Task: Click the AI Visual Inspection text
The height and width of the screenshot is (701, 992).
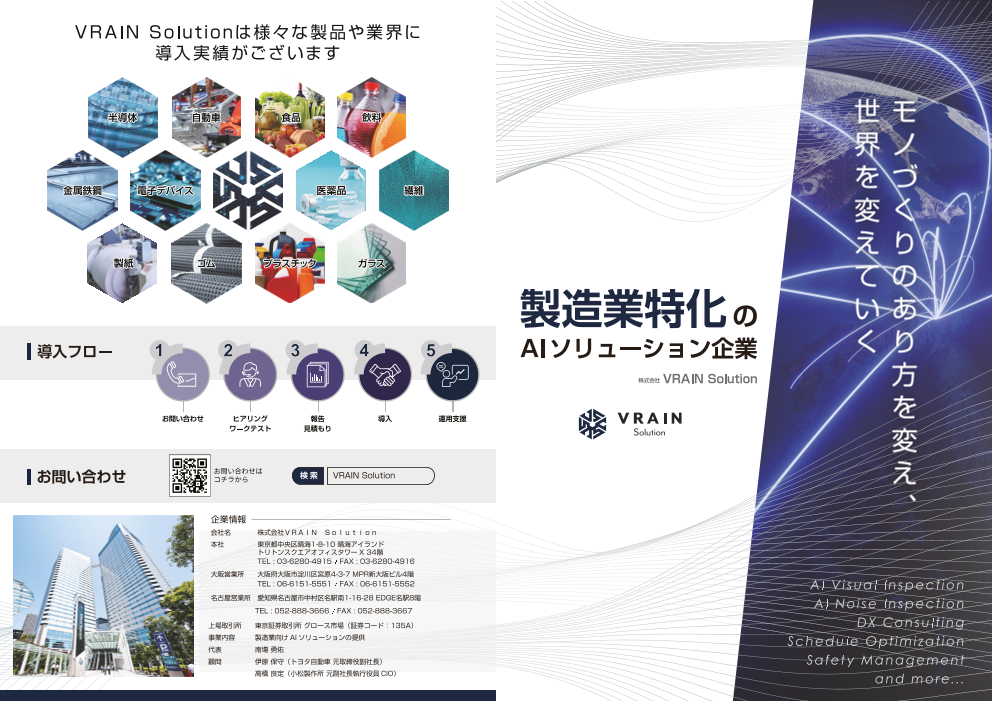Action: 887,585
